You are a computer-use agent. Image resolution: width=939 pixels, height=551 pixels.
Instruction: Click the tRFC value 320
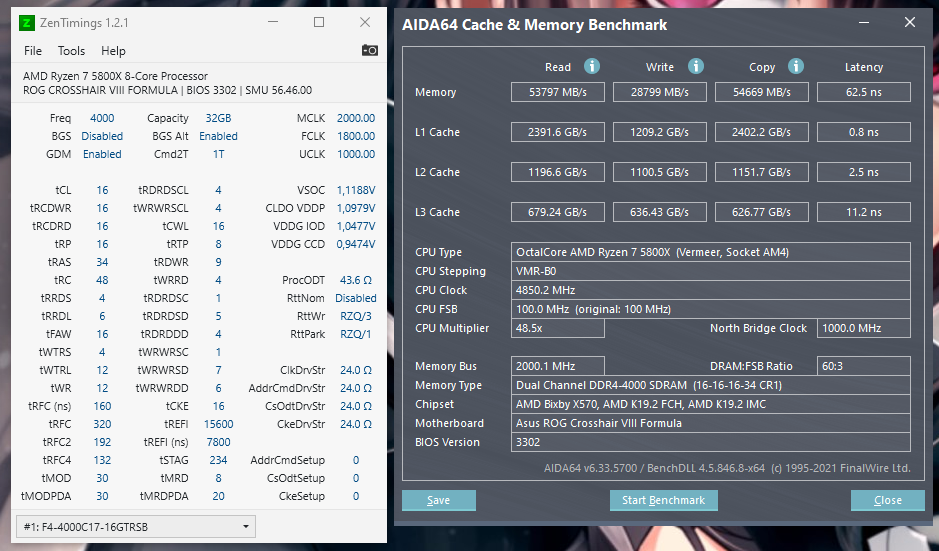102,423
